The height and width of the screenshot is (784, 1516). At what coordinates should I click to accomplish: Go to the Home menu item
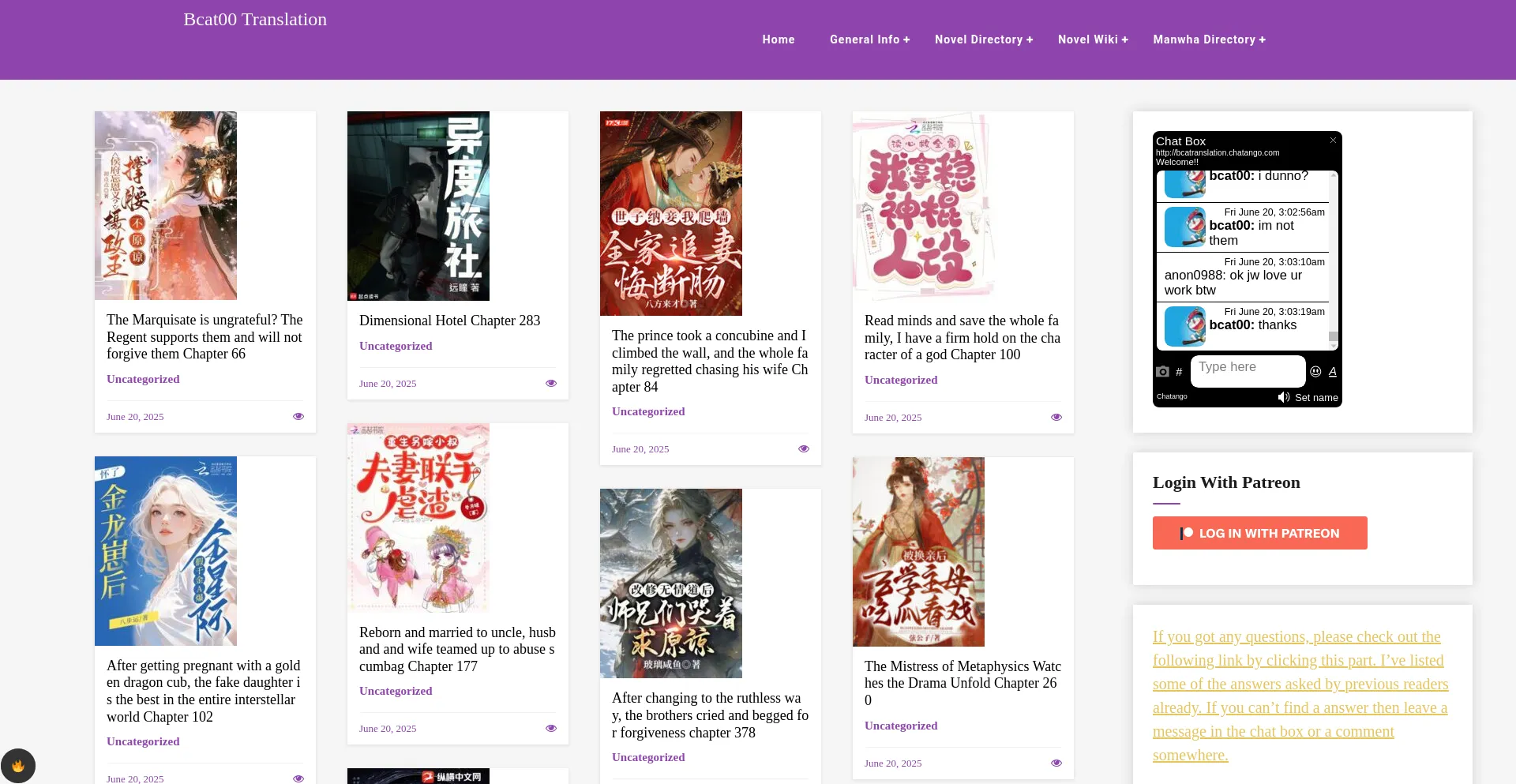[x=779, y=39]
